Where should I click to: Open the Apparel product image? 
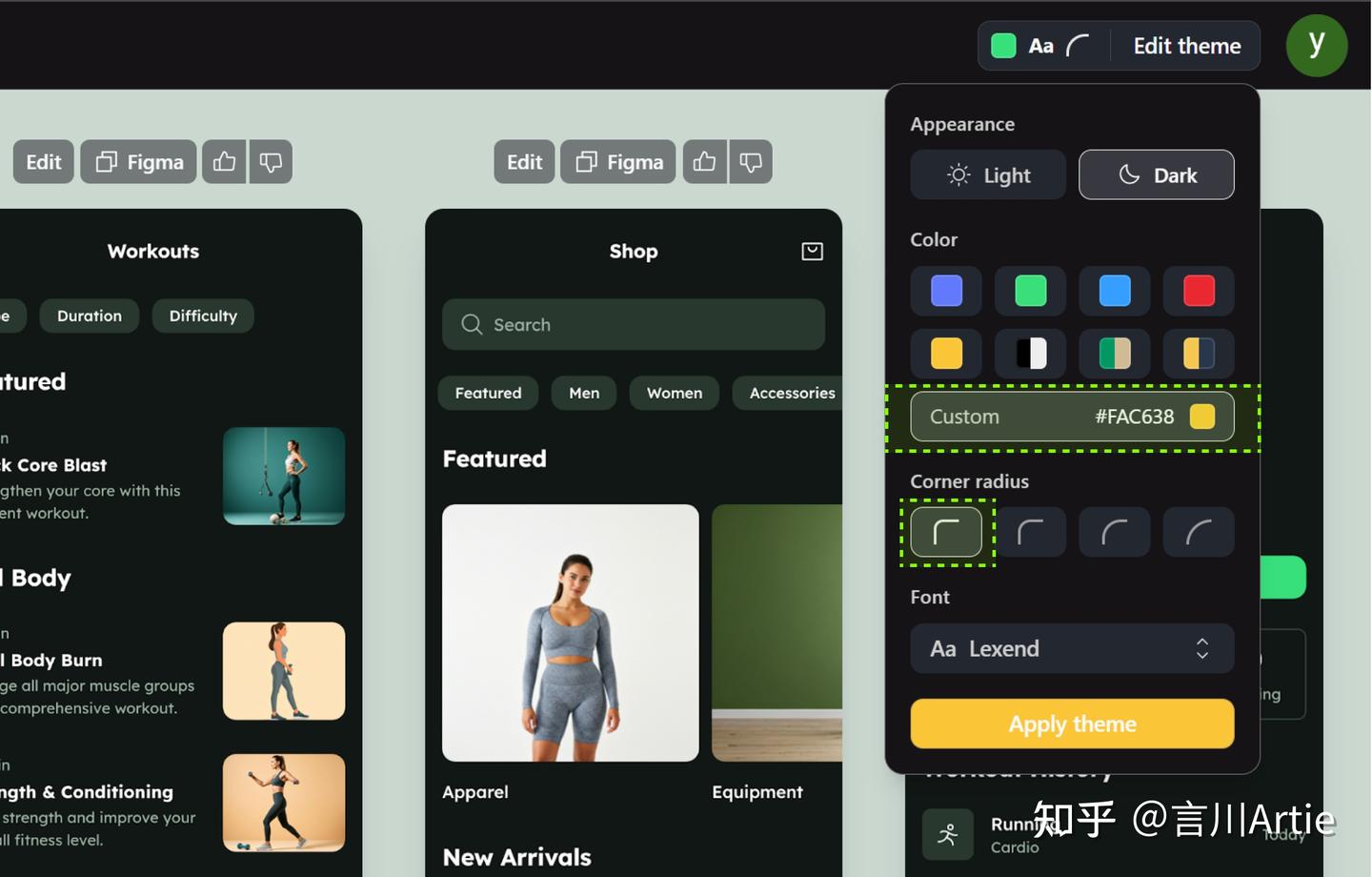(x=571, y=633)
